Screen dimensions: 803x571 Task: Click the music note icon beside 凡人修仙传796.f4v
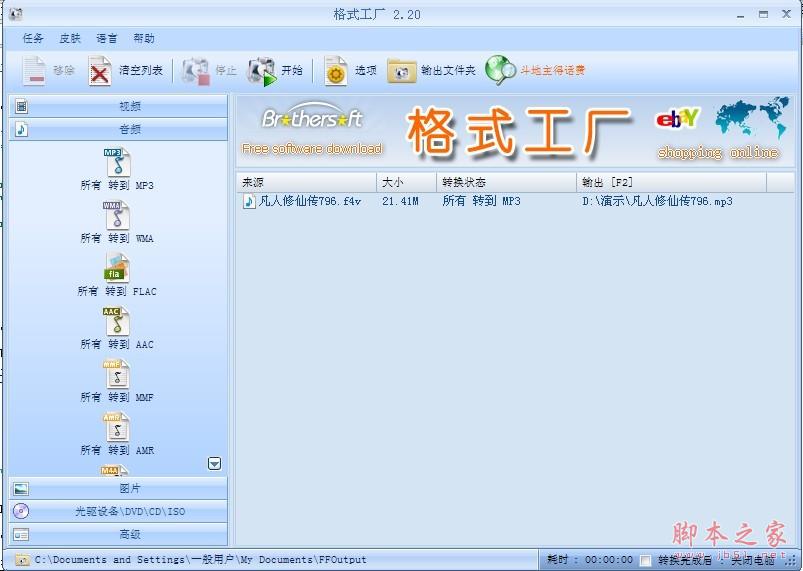tap(248, 201)
